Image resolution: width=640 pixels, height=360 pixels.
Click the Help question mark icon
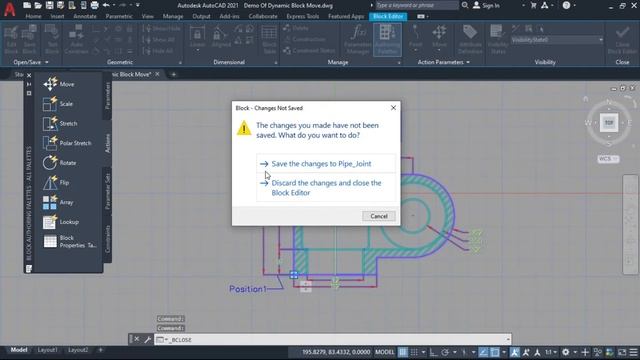[x=566, y=5]
